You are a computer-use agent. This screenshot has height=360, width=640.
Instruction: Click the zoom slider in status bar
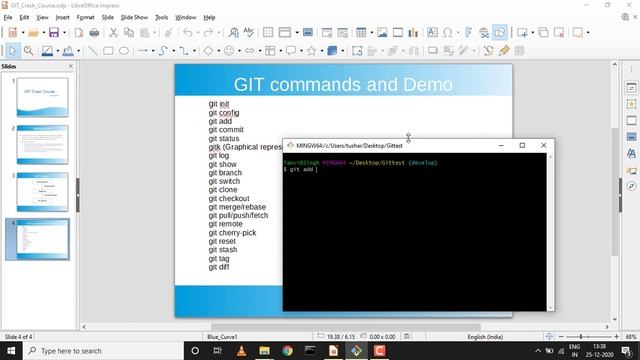point(589,337)
